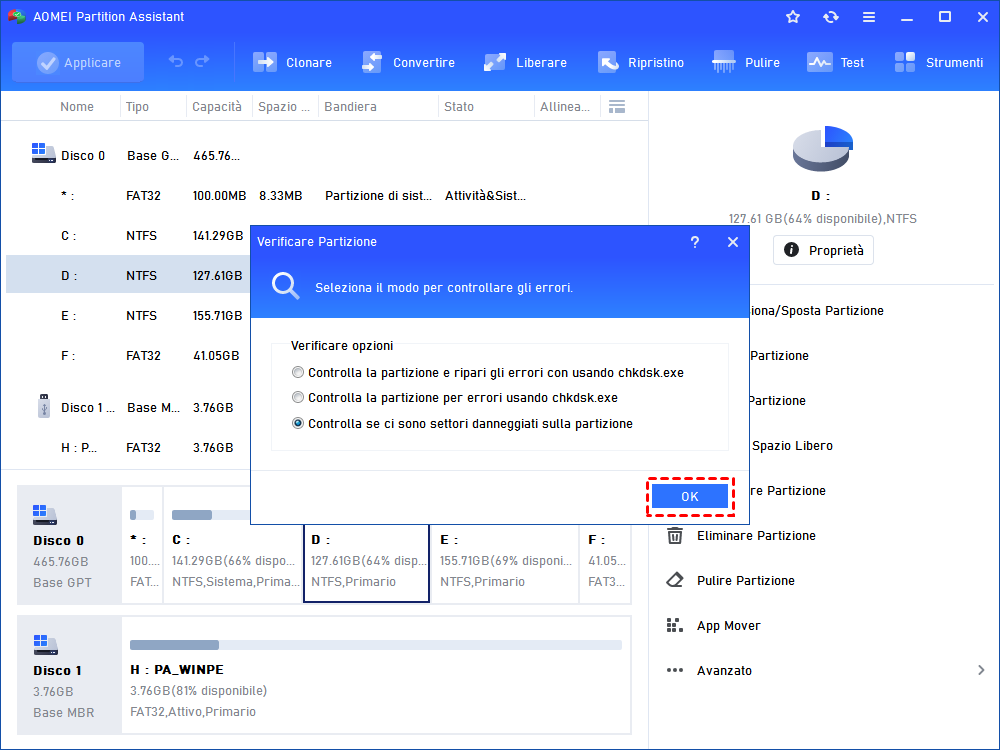Select the E: partition block in disk map
Image resolution: width=1000 pixels, height=750 pixels.
(504, 562)
